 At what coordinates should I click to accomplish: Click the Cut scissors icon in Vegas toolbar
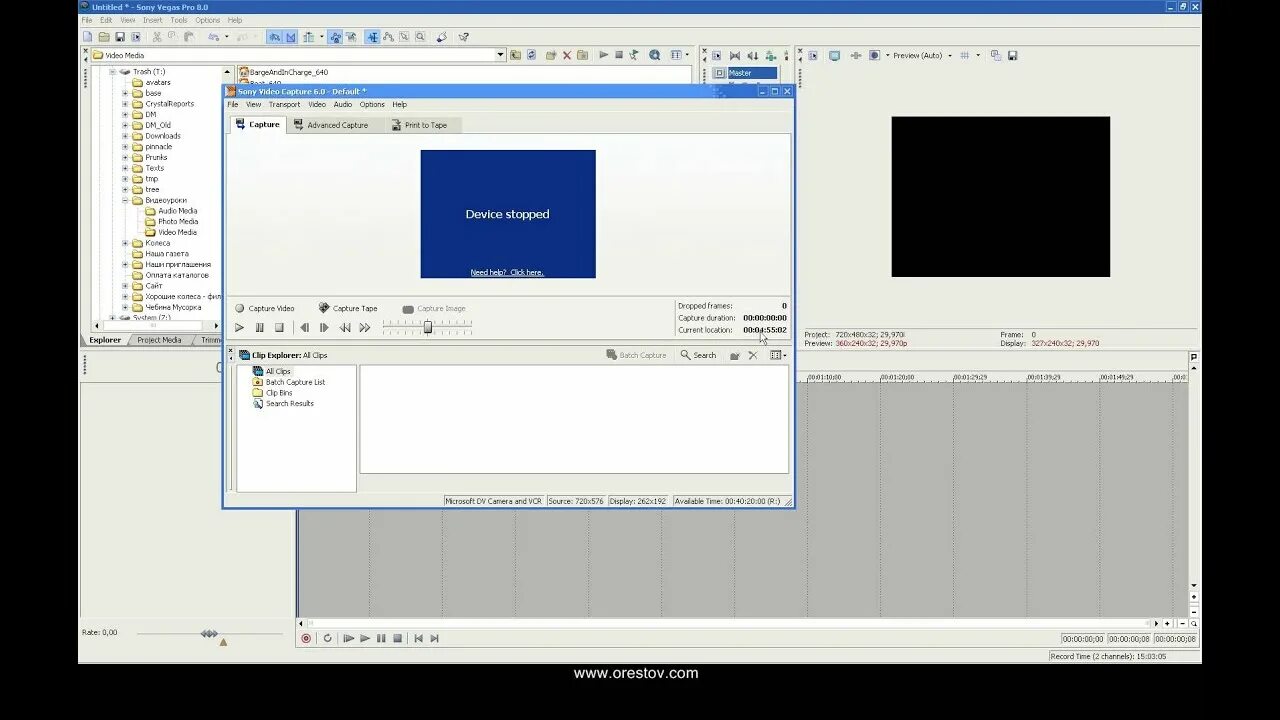156,37
